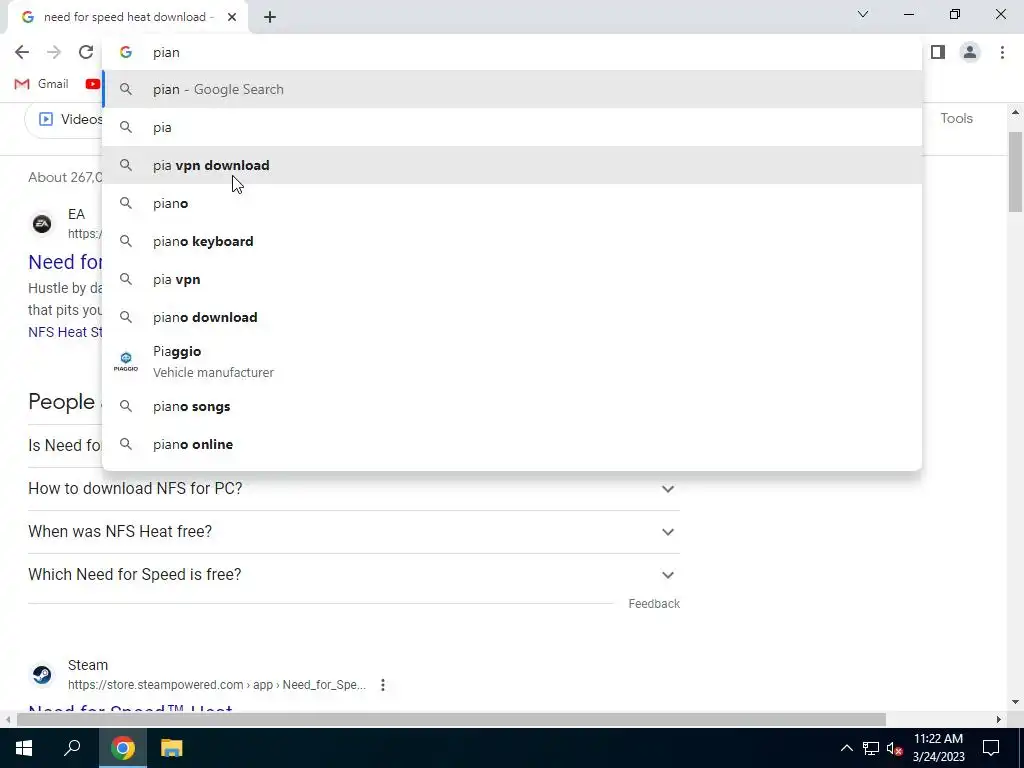Screen dimensions: 1024x768
Task: Open the Chrome side panel
Action: click(x=938, y=52)
